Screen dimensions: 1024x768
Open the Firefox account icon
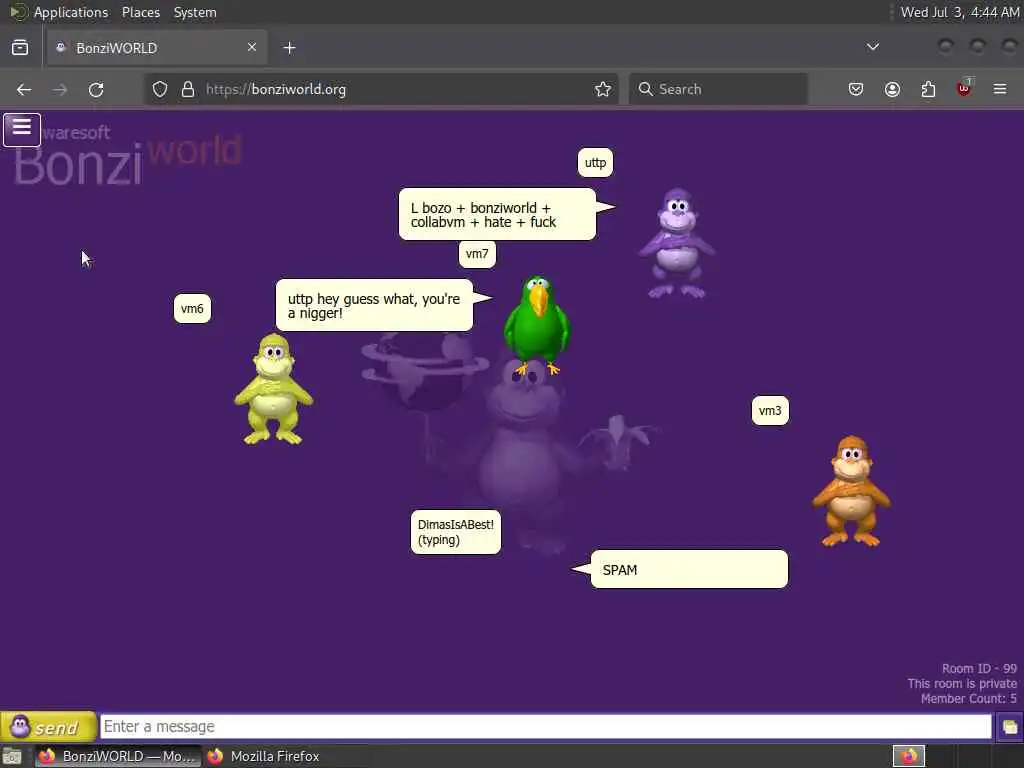coord(892,89)
